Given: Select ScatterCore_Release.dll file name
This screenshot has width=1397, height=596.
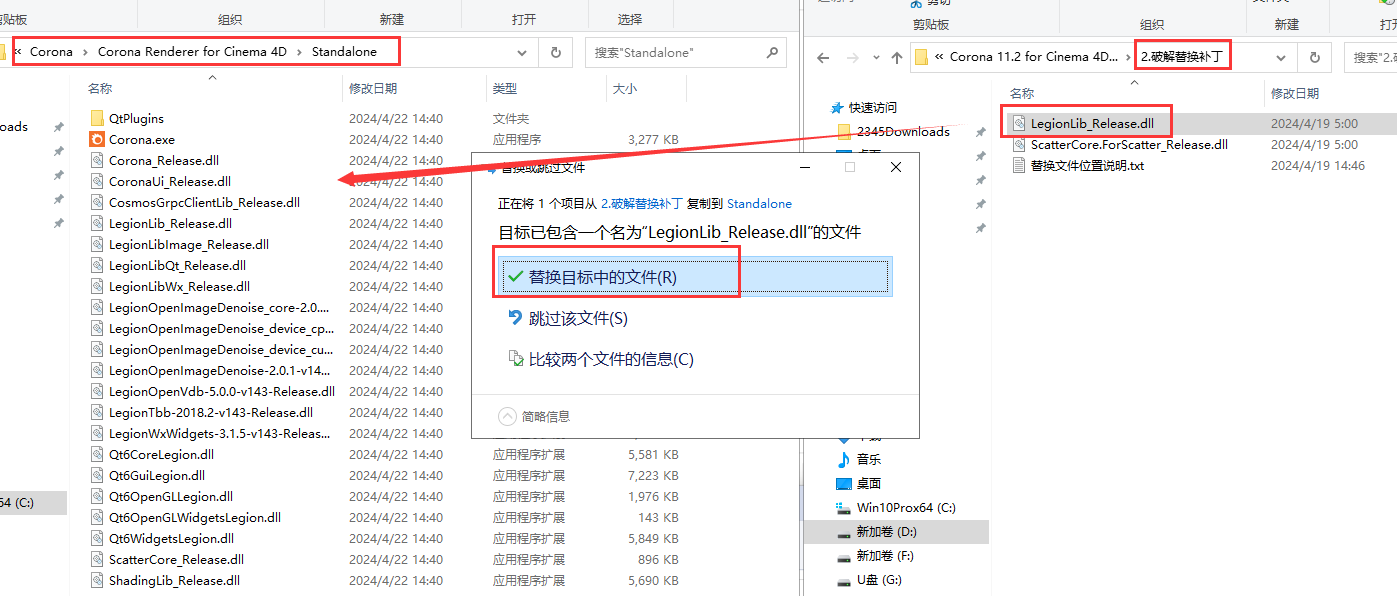Looking at the screenshot, I should (177, 559).
